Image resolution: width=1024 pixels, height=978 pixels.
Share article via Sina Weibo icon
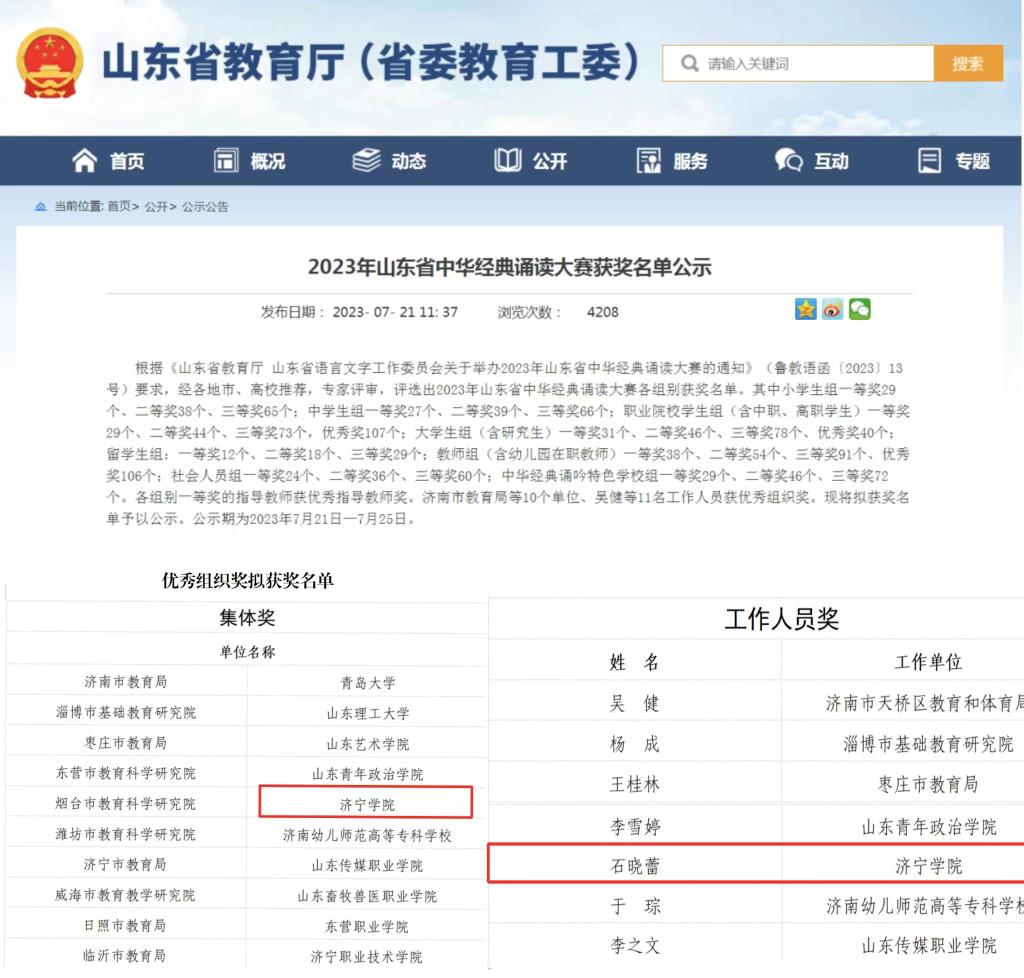(833, 310)
